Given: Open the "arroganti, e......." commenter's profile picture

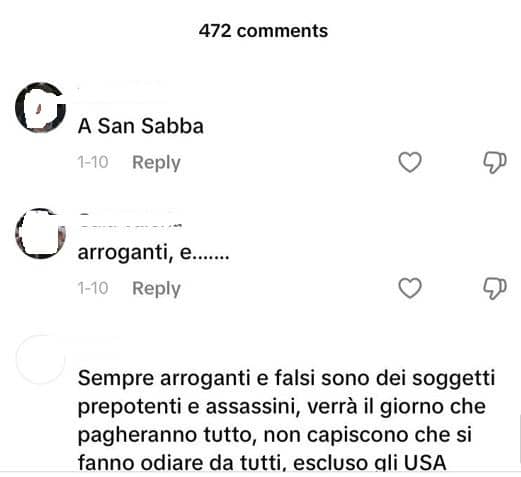Looking at the screenshot, I should pos(40,233).
